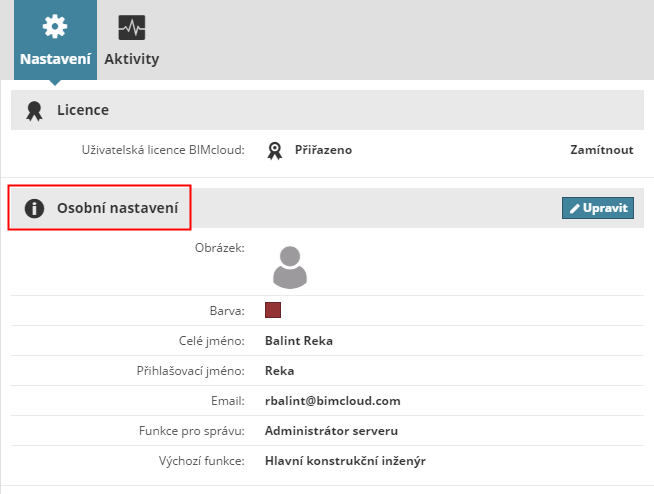
Task: Click the Licence ribbon badge icon
Action: 35,110
